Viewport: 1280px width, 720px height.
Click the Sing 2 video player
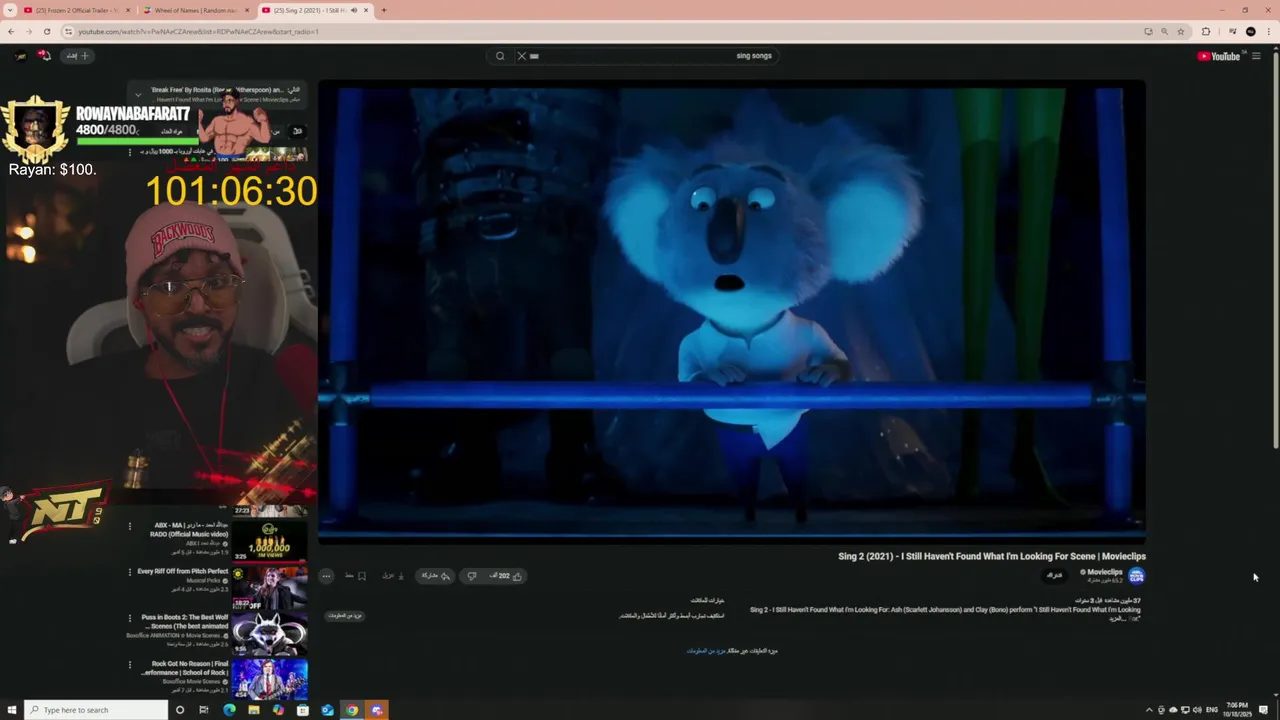pyautogui.click(x=732, y=312)
